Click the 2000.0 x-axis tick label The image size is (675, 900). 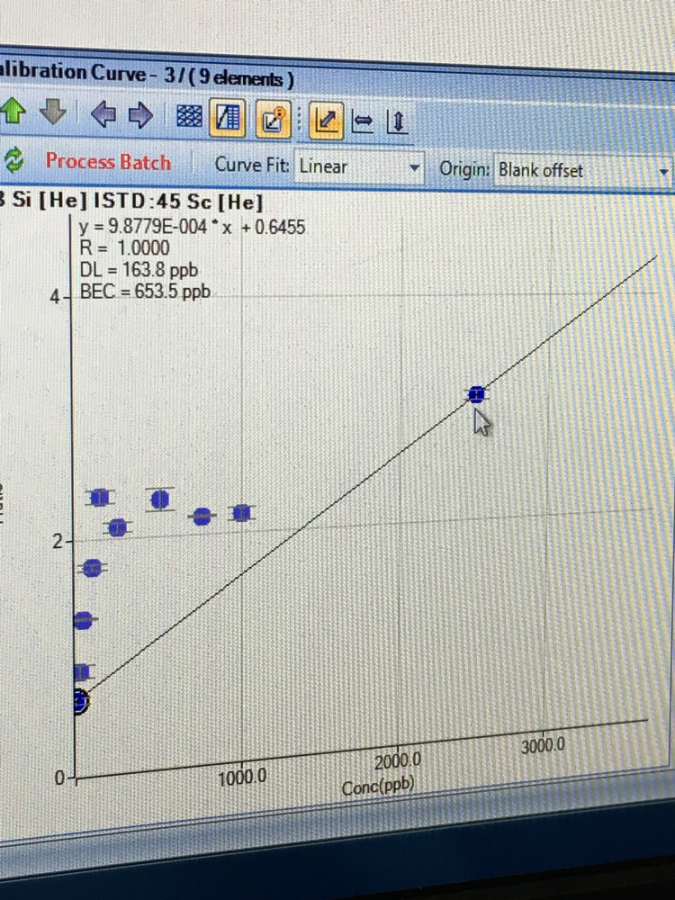[x=398, y=761]
